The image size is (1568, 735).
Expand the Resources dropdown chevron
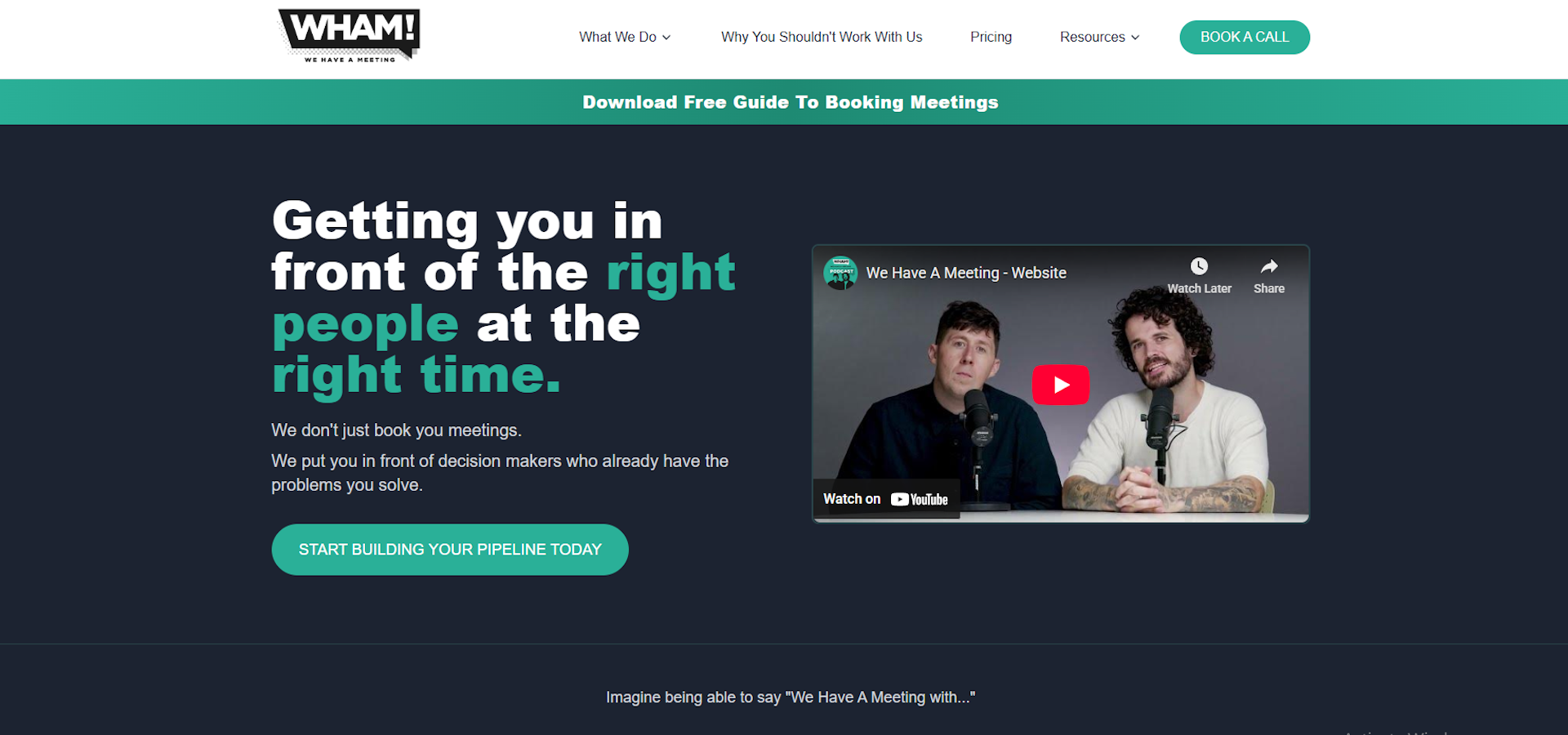(1135, 38)
